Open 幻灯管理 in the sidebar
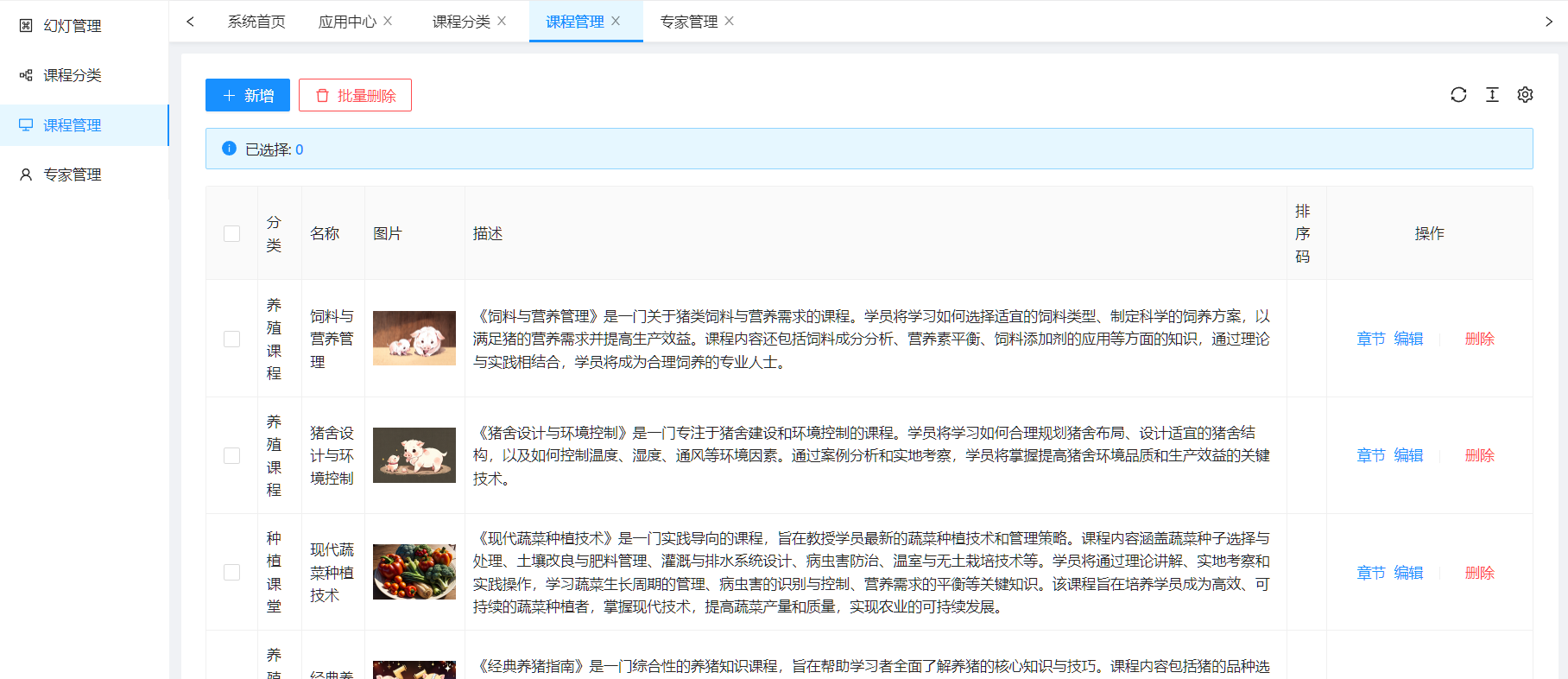The height and width of the screenshot is (679, 1568). tap(73, 26)
